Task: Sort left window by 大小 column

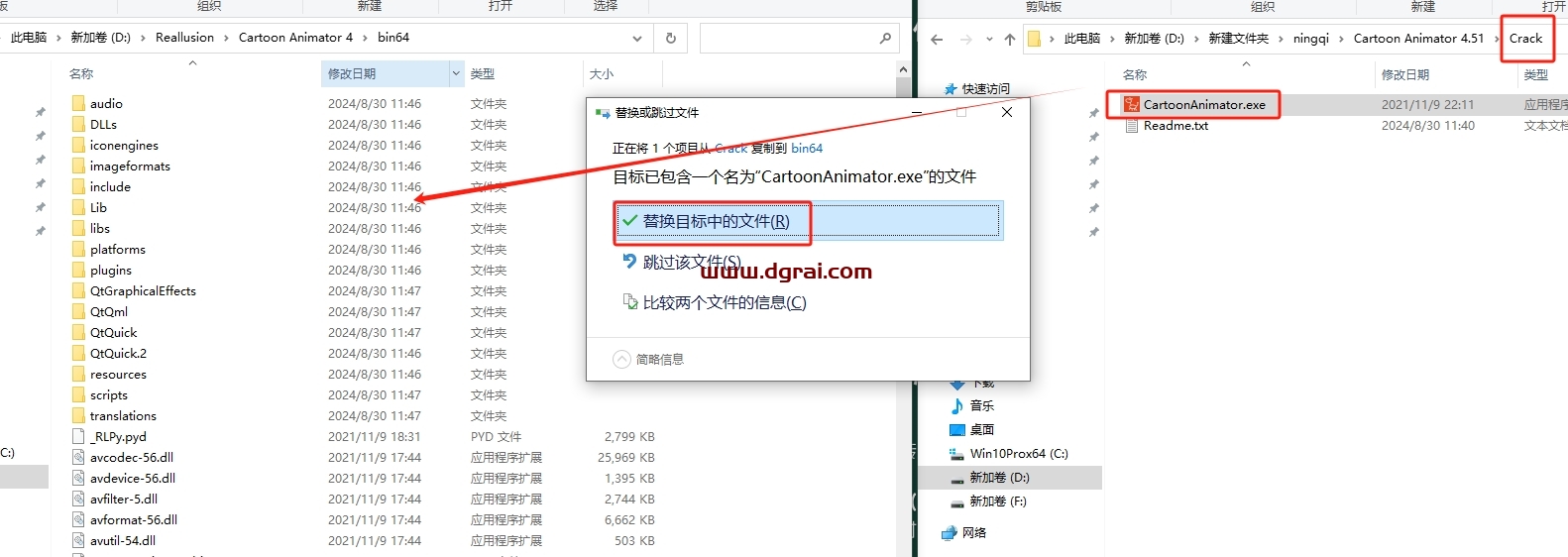Action: pyautogui.click(x=602, y=73)
